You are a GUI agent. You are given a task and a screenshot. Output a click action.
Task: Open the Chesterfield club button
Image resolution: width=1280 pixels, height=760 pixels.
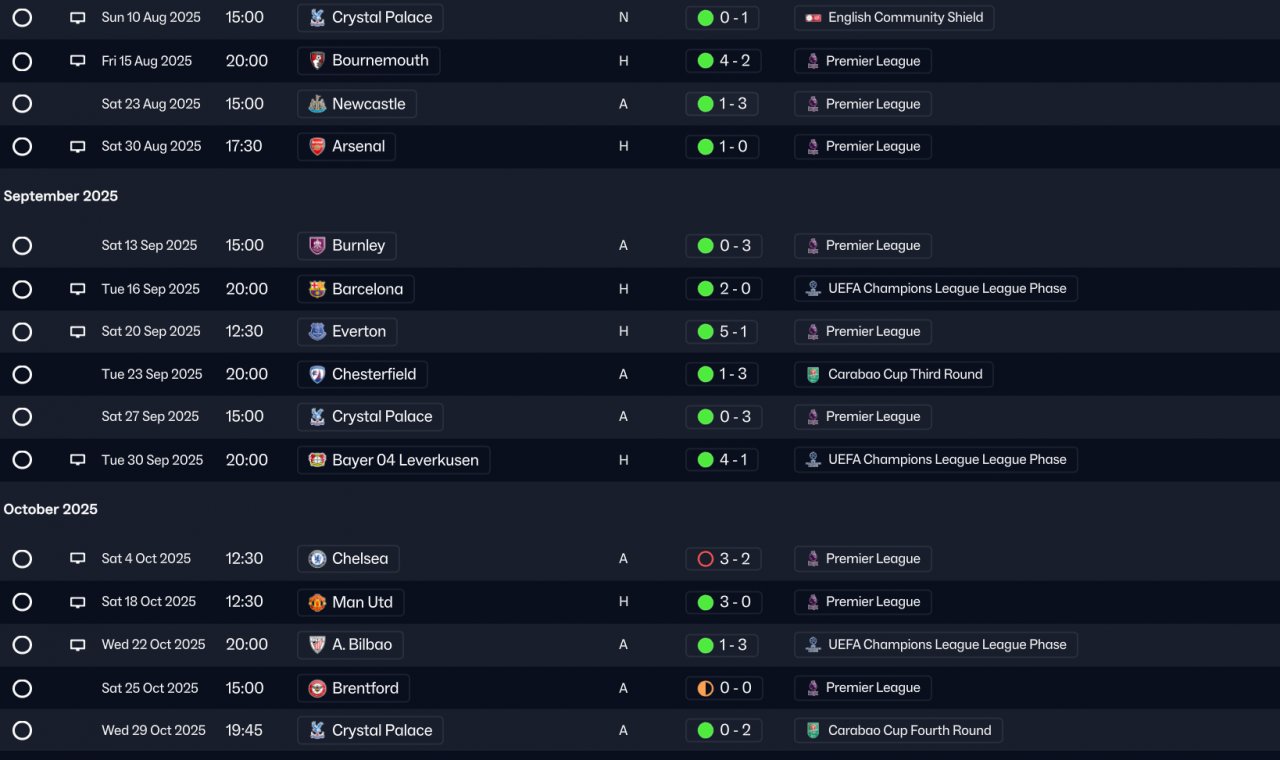(x=362, y=375)
